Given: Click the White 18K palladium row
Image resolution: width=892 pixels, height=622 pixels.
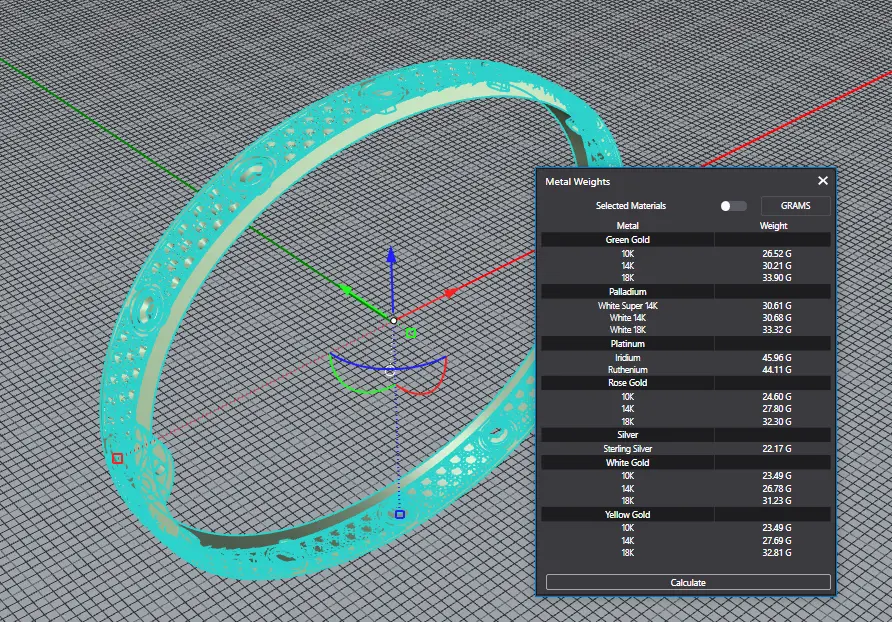Looking at the screenshot, I should click(x=686, y=329).
